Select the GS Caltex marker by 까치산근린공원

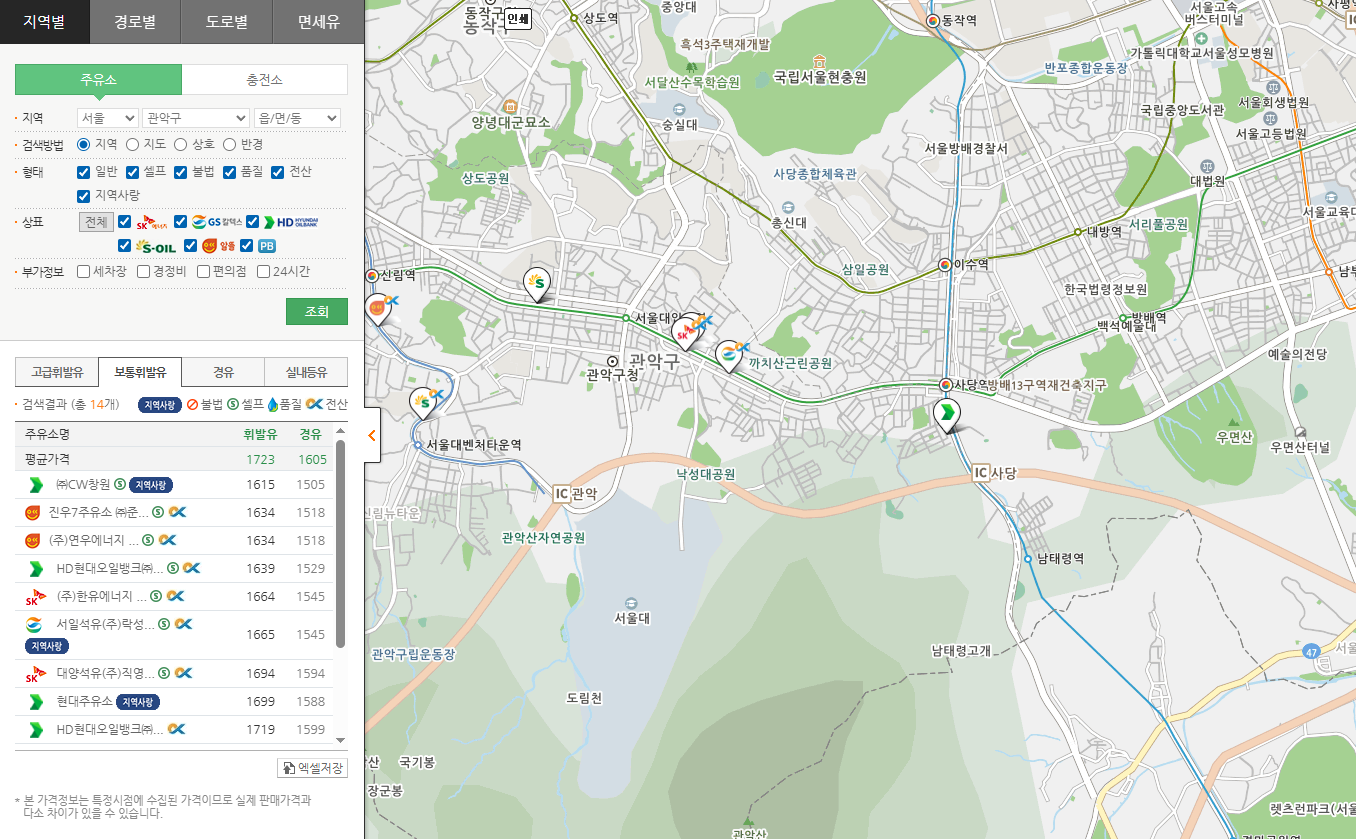tap(731, 355)
